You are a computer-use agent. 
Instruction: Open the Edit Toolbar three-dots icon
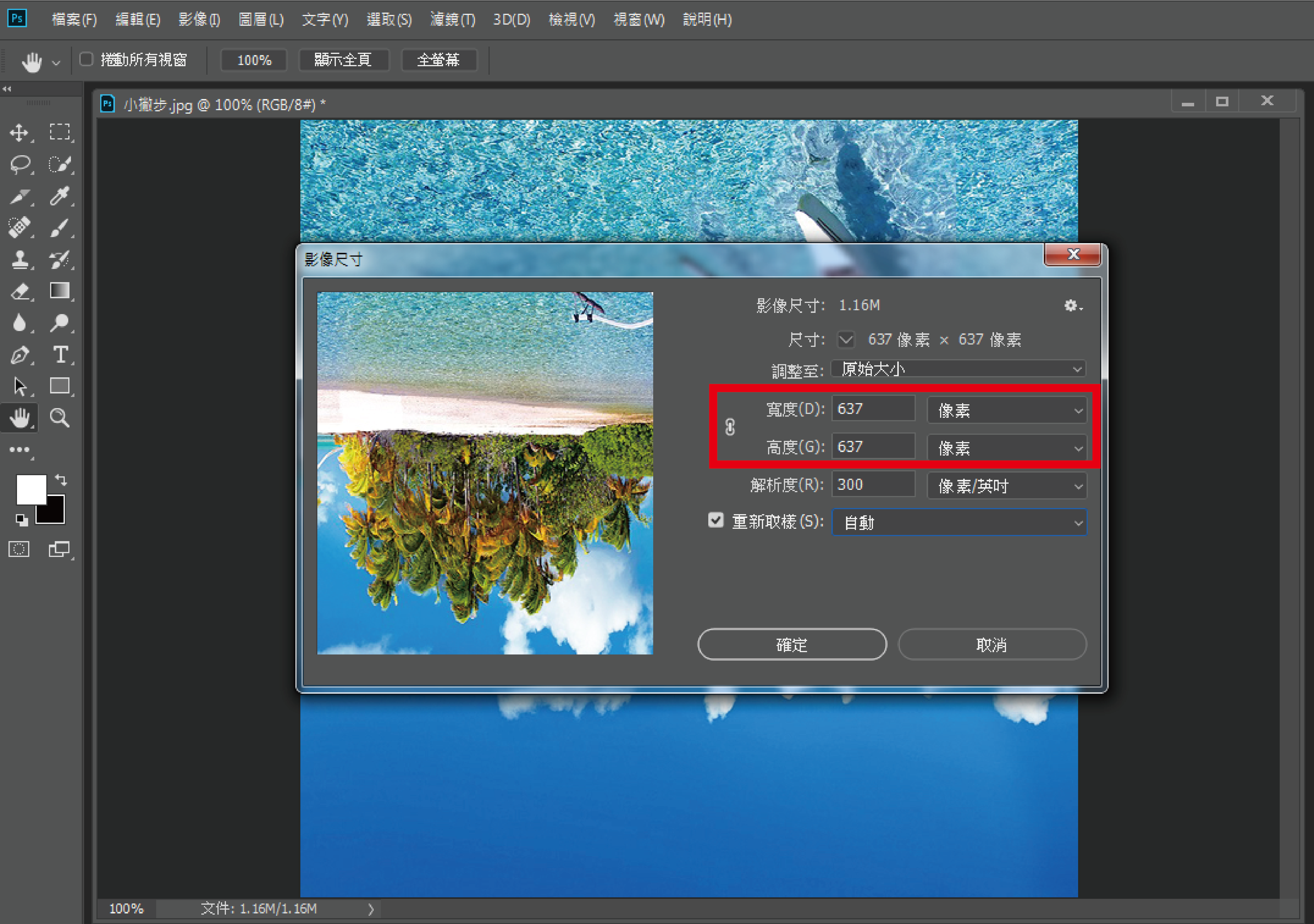[20, 450]
